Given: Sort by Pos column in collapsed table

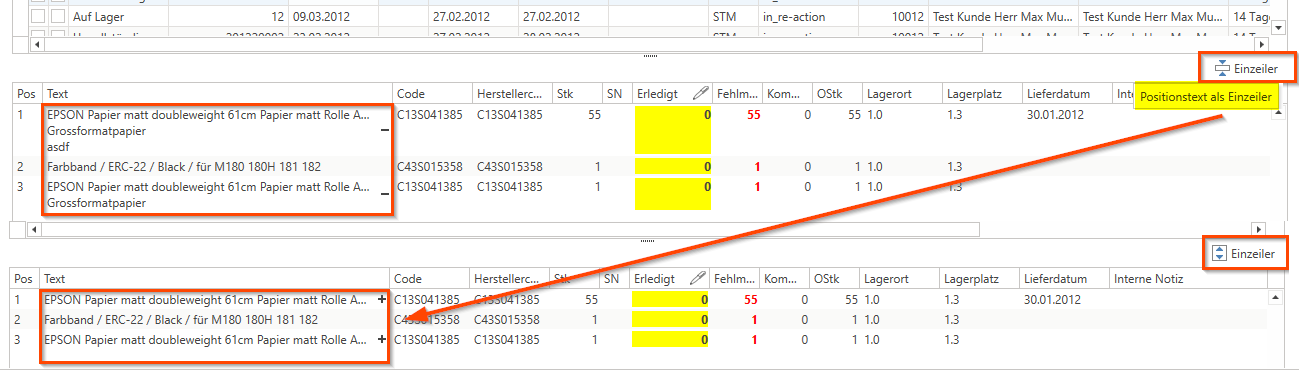Looking at the screenshot, I should click(24, 279).
